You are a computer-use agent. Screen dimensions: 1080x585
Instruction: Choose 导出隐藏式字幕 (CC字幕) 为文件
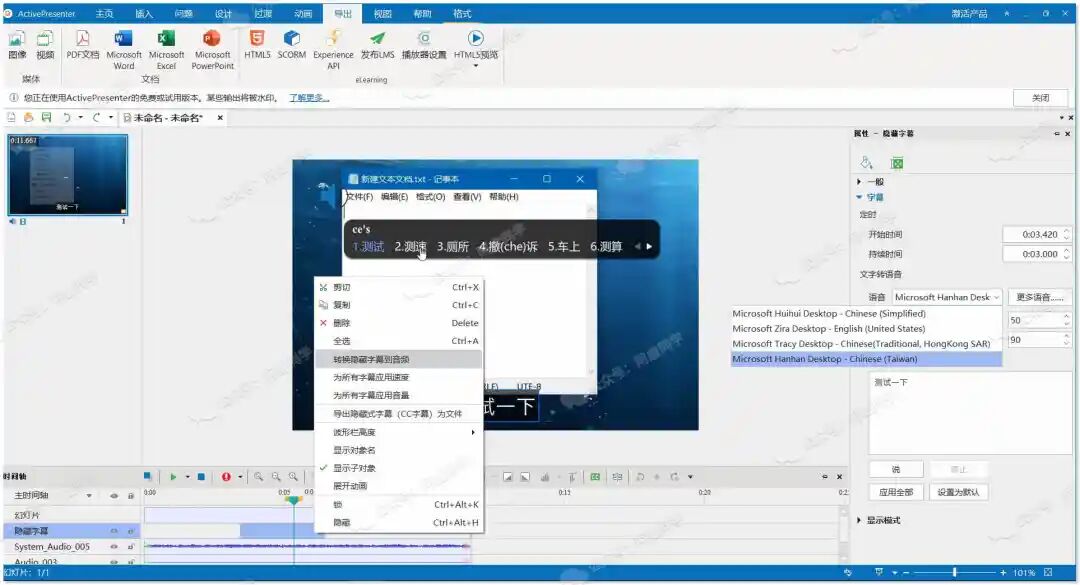(399, 414)
